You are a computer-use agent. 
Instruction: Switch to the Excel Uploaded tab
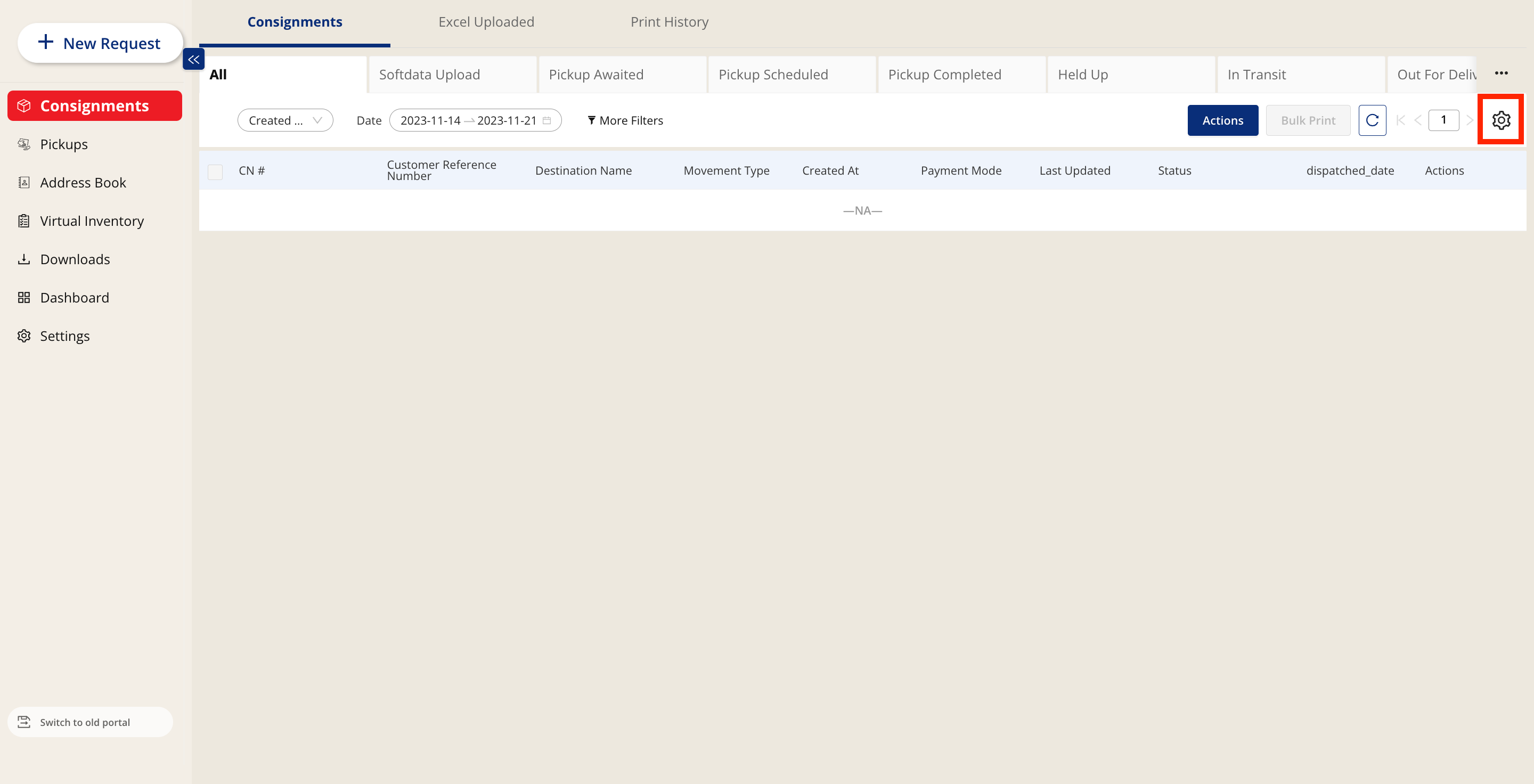[x=486, y=22]
